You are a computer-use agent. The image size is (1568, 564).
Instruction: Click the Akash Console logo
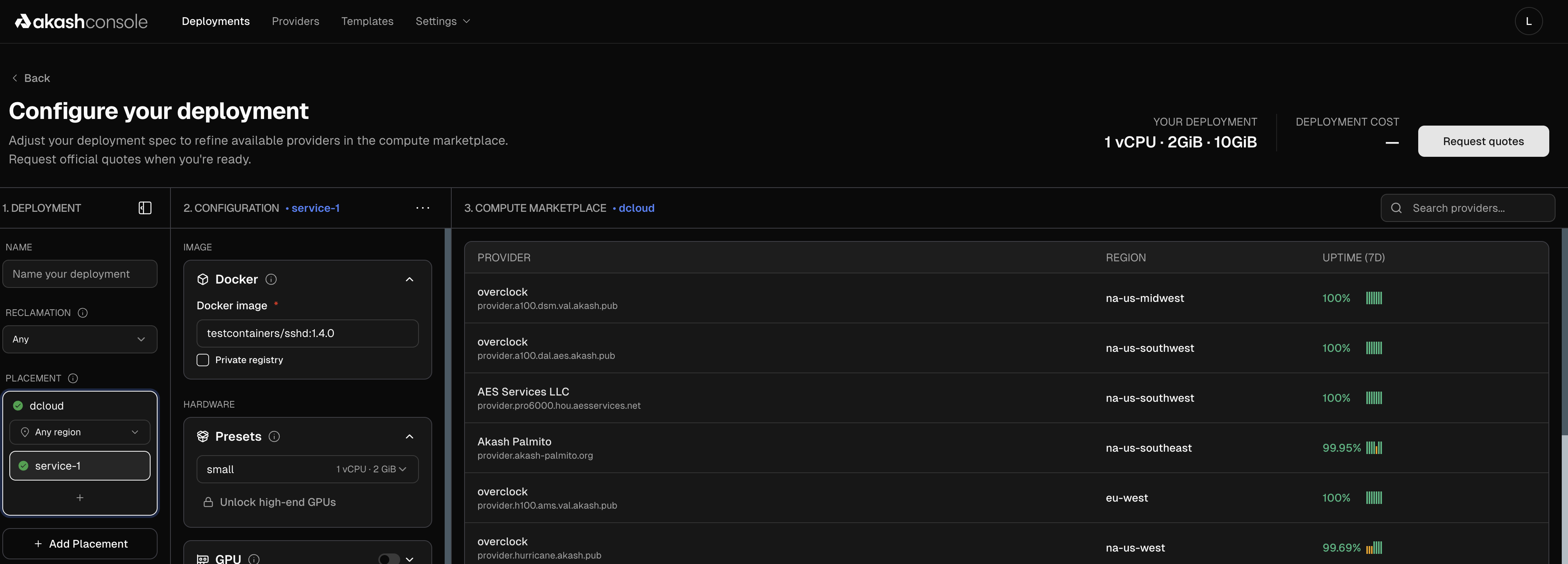(x=82, y=21)
